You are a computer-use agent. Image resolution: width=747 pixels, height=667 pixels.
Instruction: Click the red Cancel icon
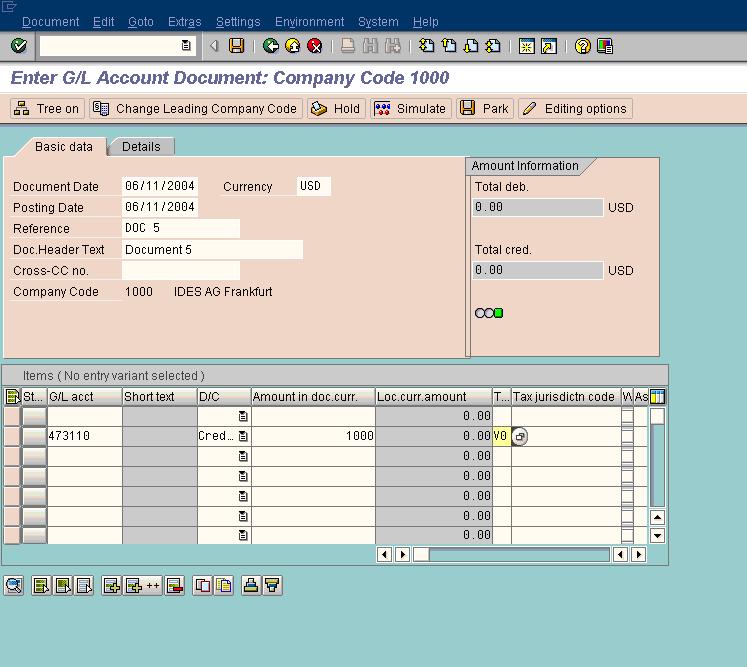(315, 46)
